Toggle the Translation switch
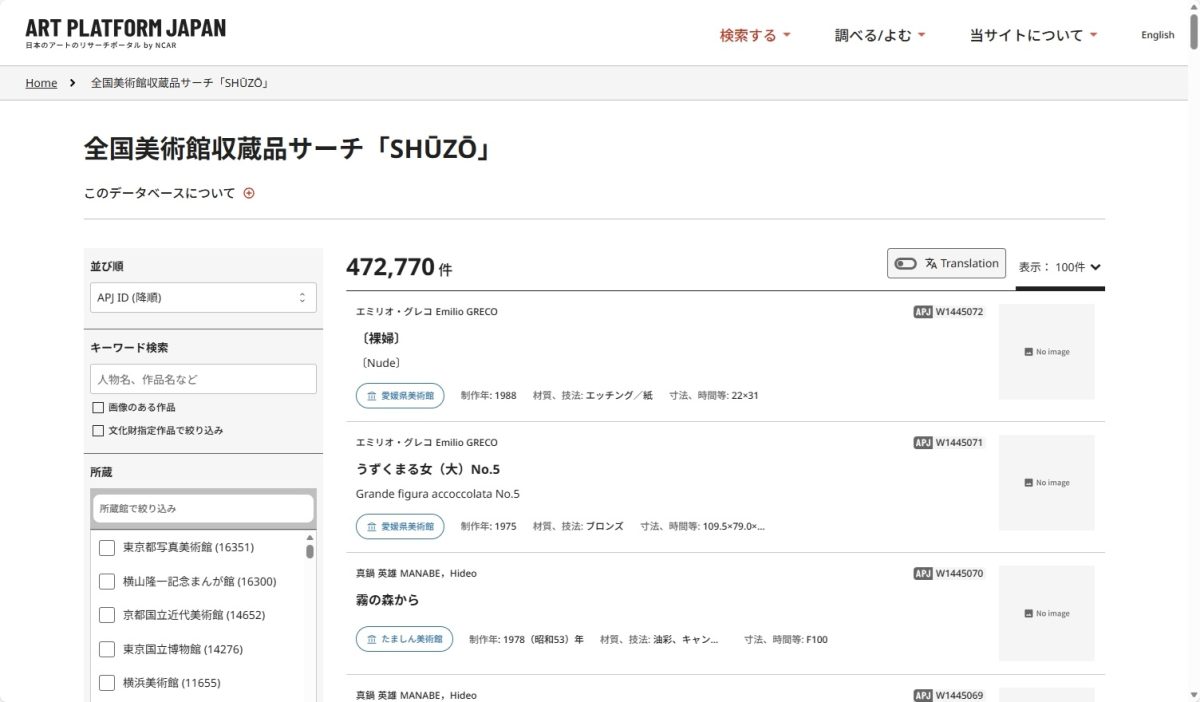The width and height of the screenshot is (1200, 702). [x=906, y=264]
